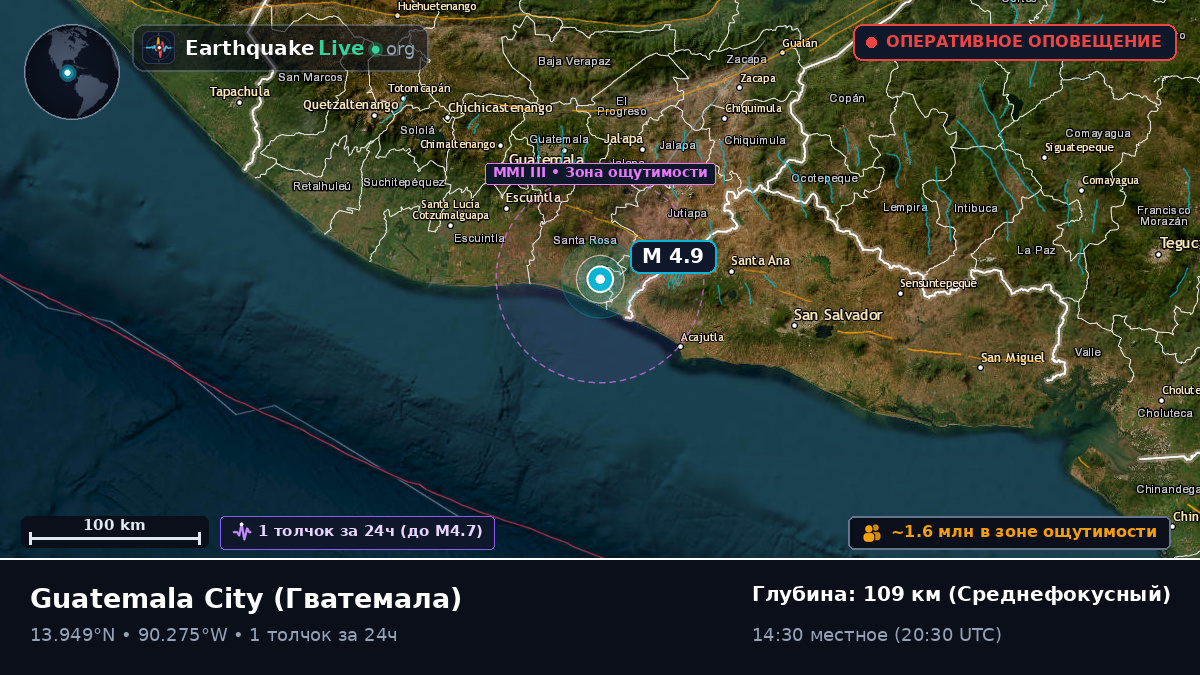Image resolution: width=1200 pixels, height=675 pixels.
Task: Click the San Salvador city label
Action: point(838,315)
